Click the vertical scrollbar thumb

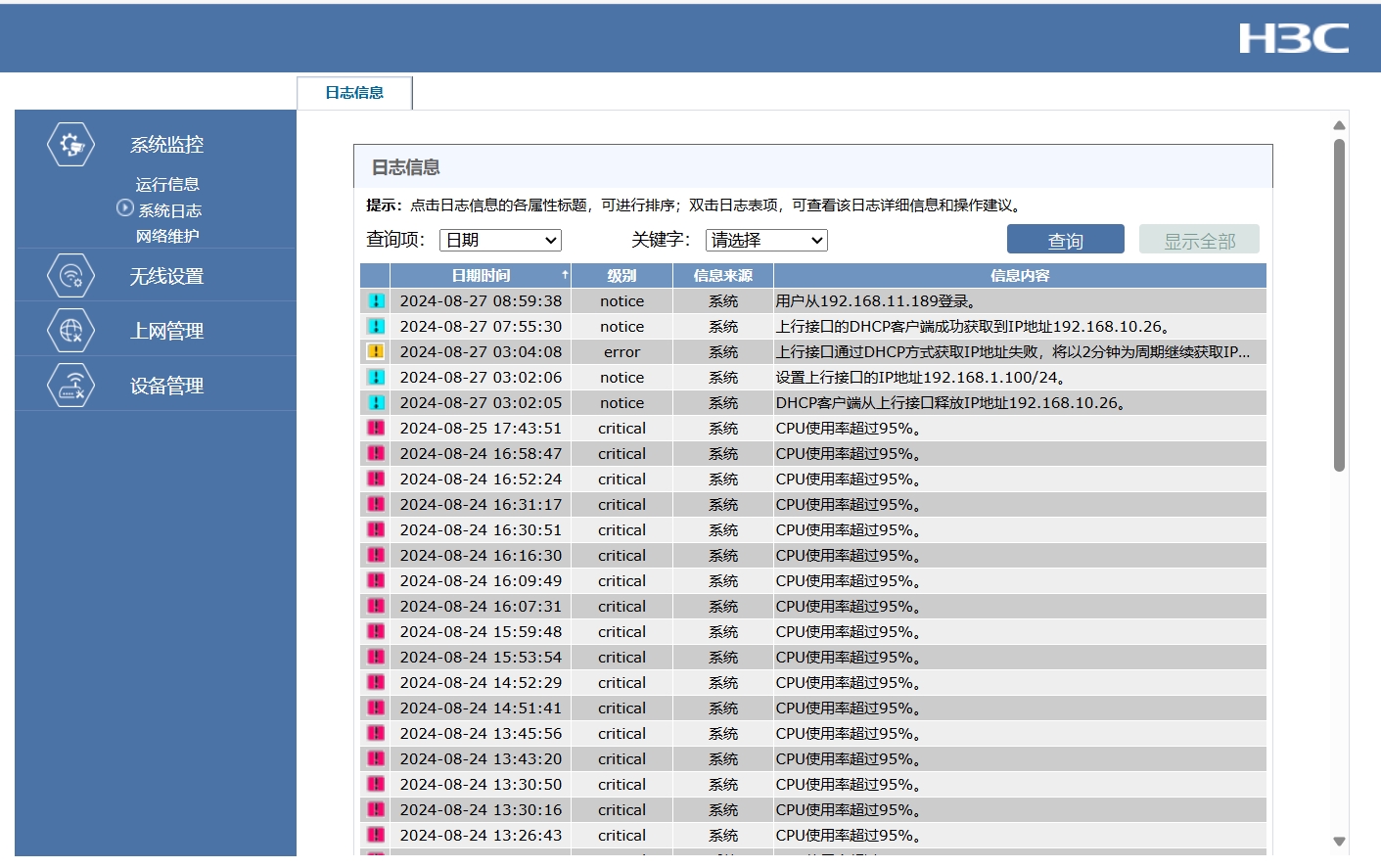[1339, 303]
